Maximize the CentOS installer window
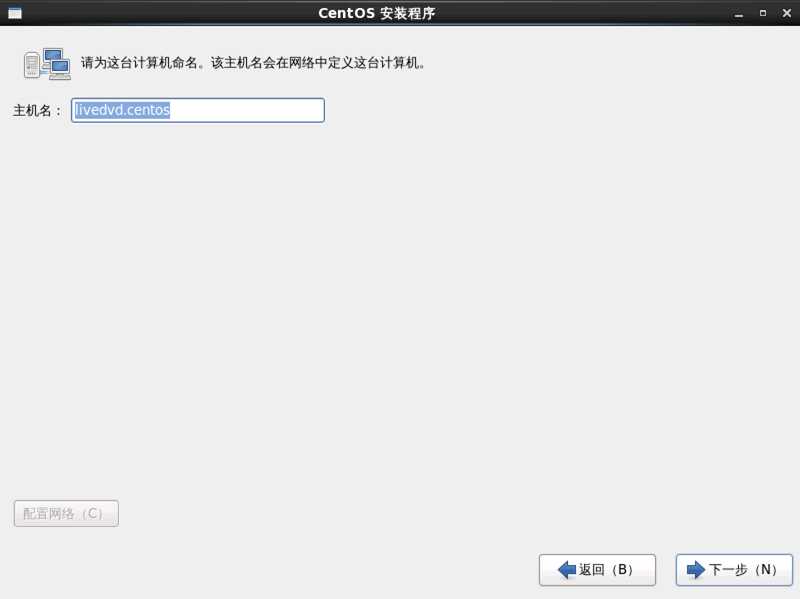 (763, 13)
